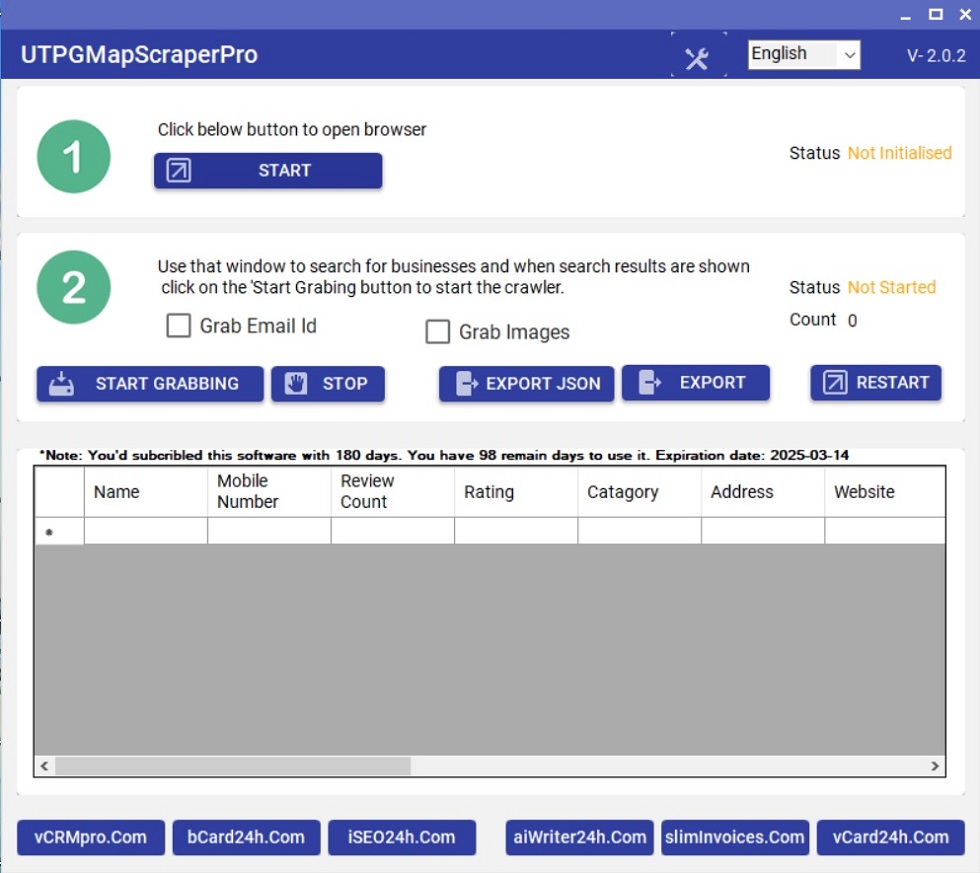This screenshot has width=980, height=873.
Task: Enable the Grab Email Id checkbox
Action: click(179, 326)
